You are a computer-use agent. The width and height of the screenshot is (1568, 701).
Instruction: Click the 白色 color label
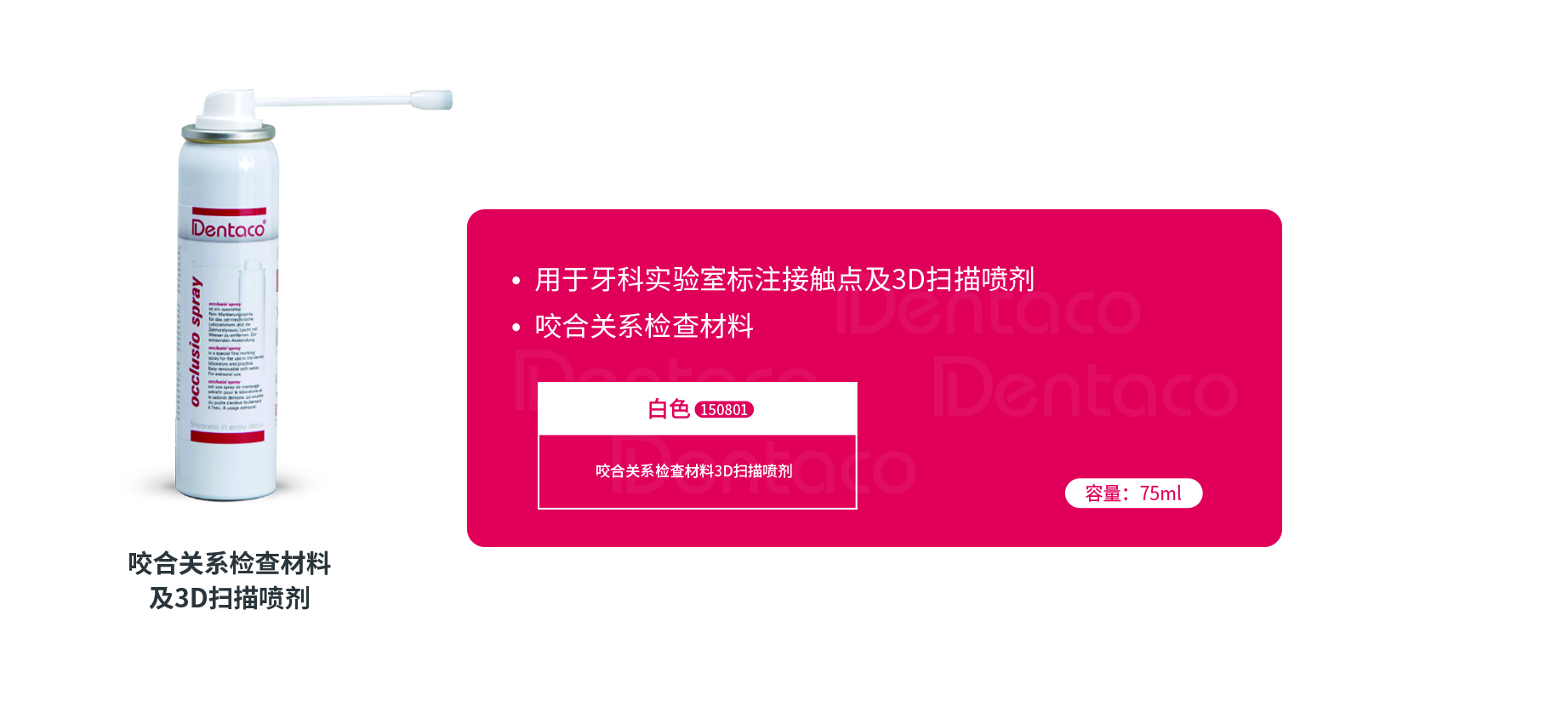[668, 409]
